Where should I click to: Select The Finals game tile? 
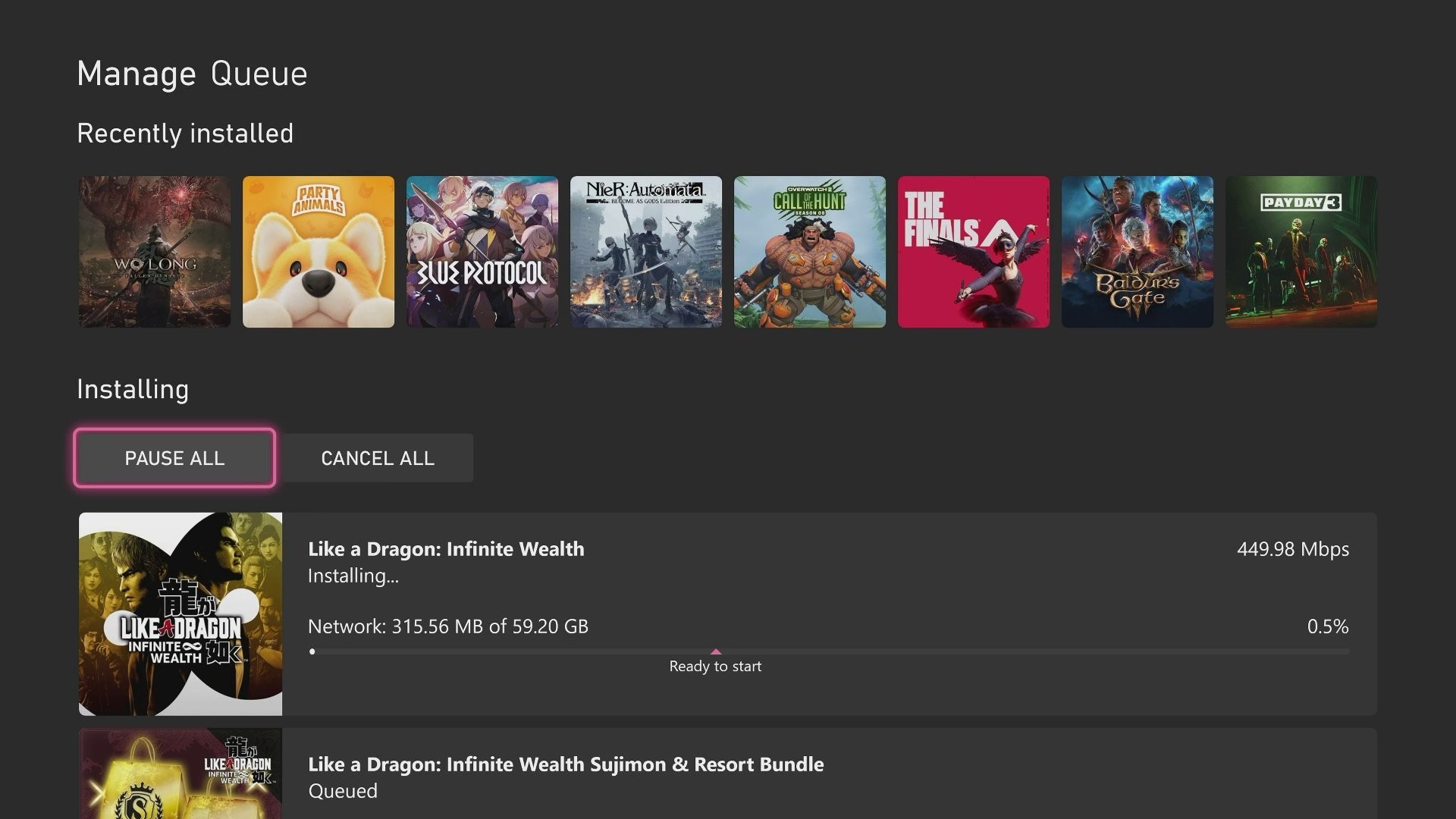click(974, 252)
